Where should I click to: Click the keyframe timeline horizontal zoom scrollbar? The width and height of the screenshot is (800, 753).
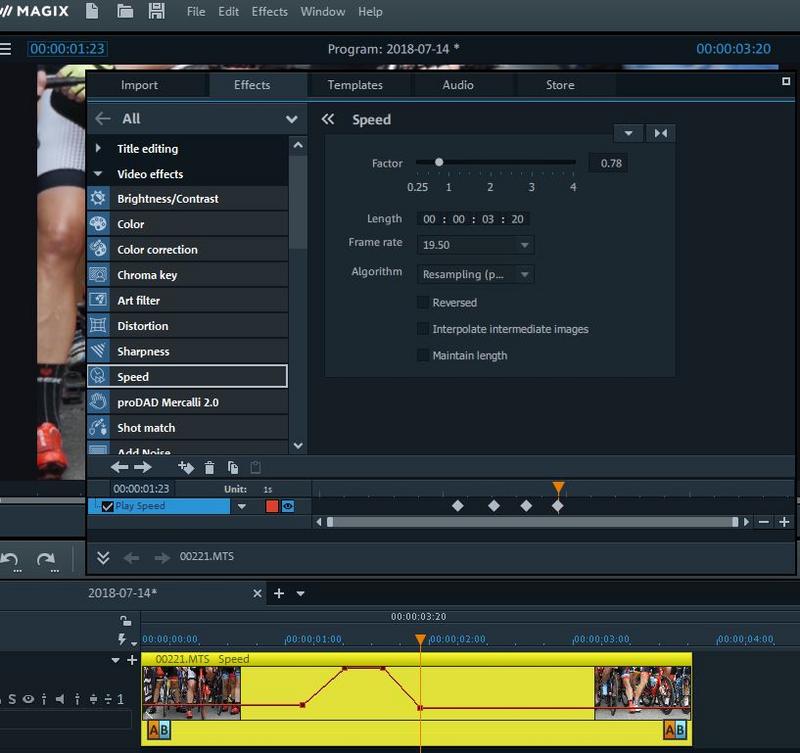click(x=532, y=522)
